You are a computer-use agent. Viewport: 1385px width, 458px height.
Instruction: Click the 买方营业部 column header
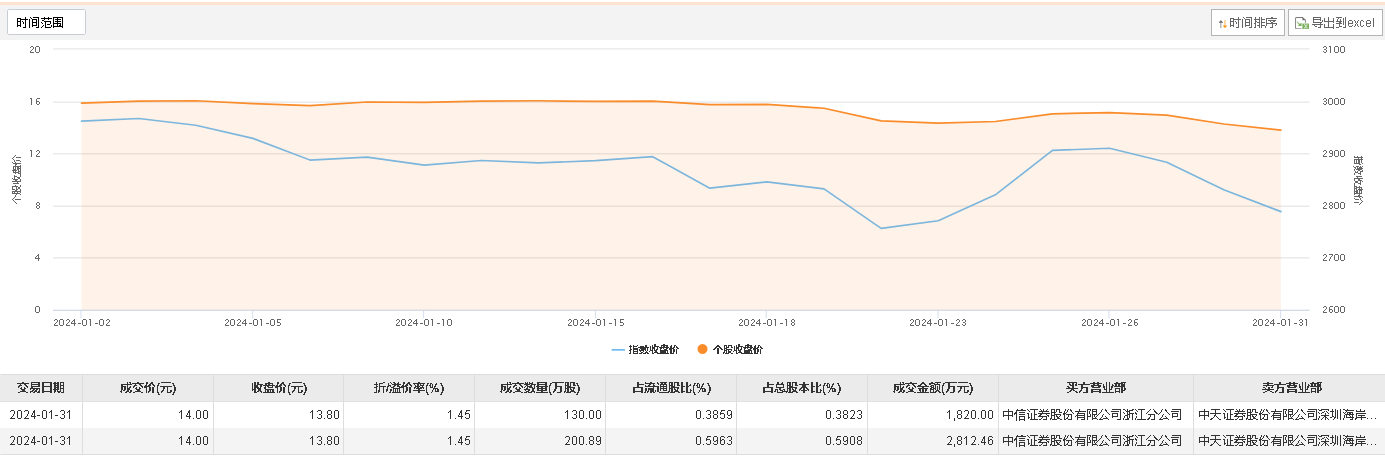pyautogui.click(x=1095, y=388)
